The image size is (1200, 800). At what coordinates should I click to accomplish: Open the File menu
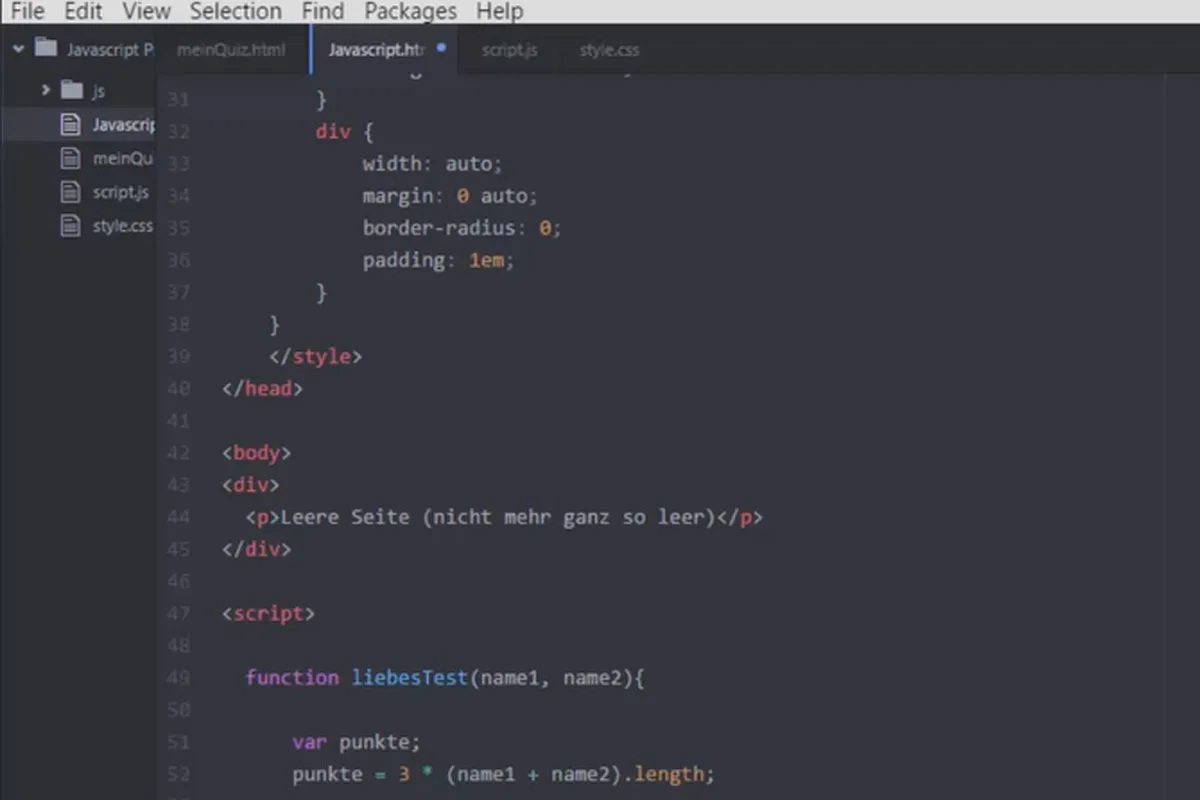28,12
